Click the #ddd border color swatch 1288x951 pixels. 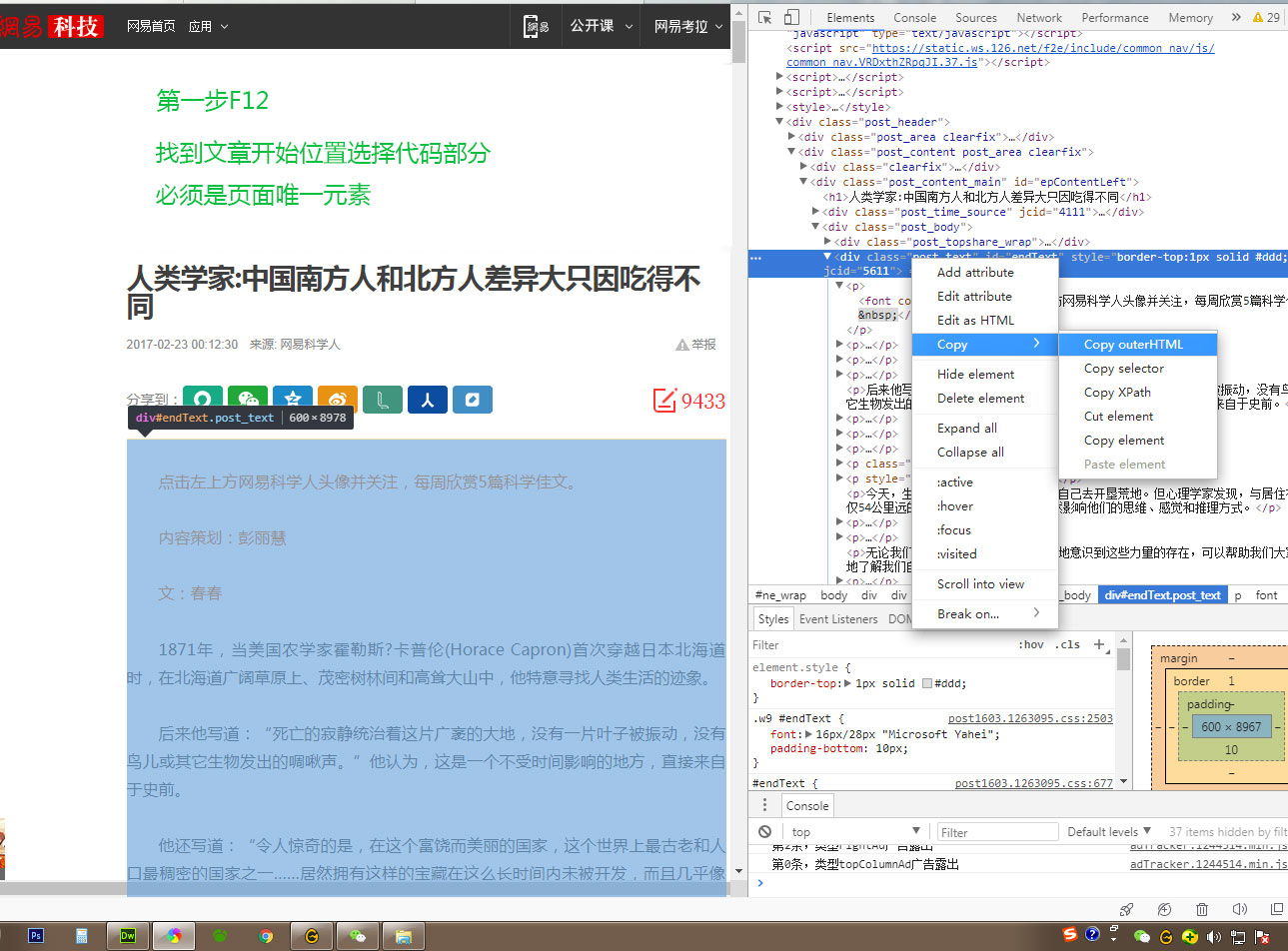pos(926,683)
